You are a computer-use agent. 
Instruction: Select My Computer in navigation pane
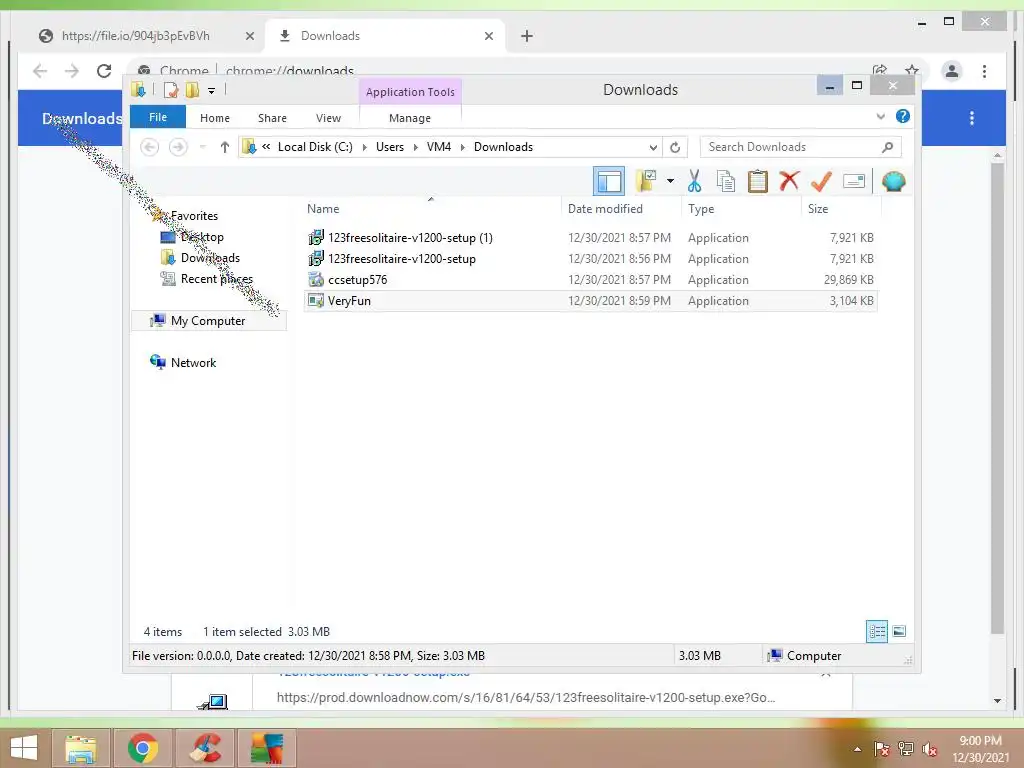click(x=208, y=321)
